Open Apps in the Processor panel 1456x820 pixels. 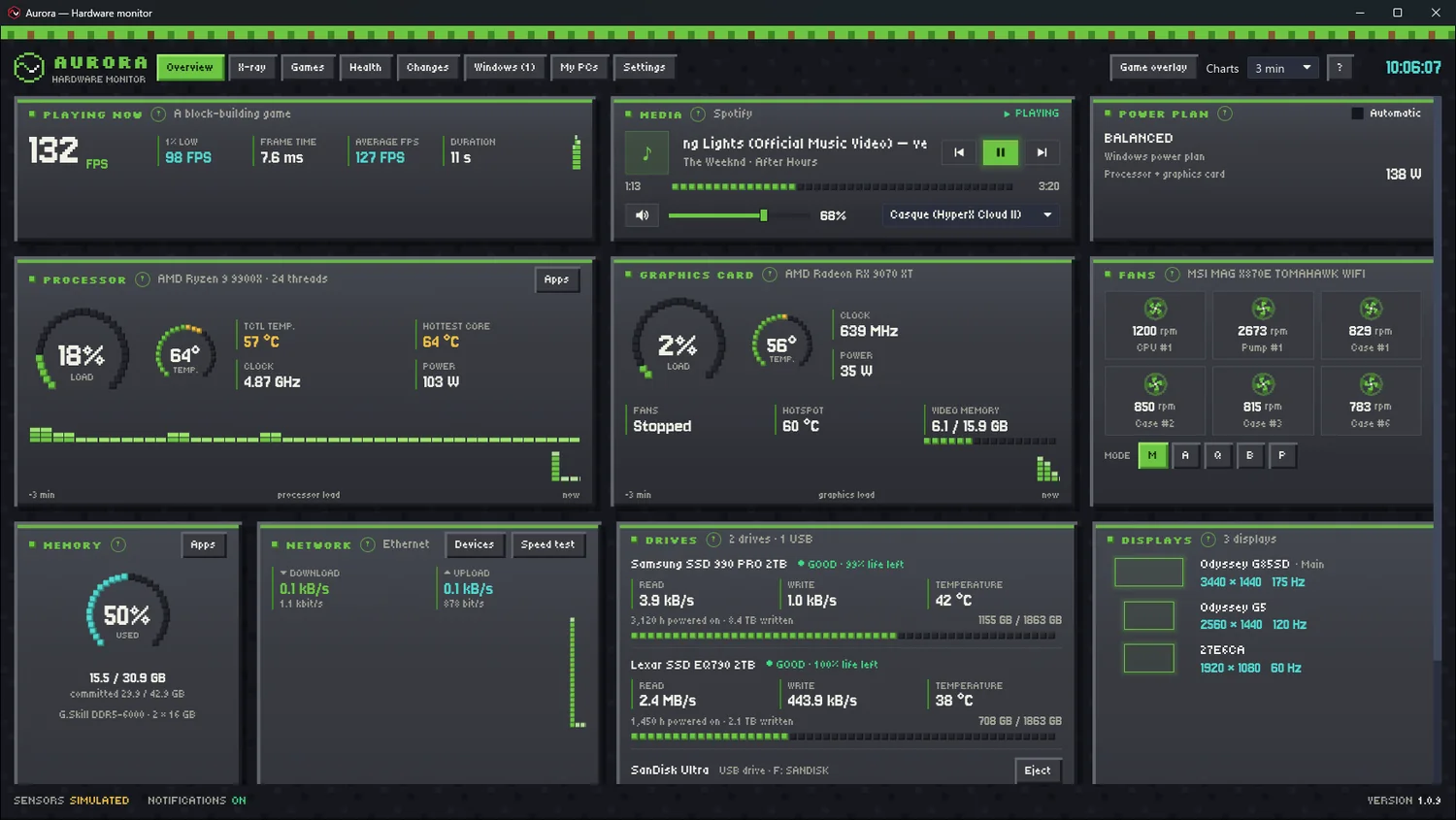557,279
